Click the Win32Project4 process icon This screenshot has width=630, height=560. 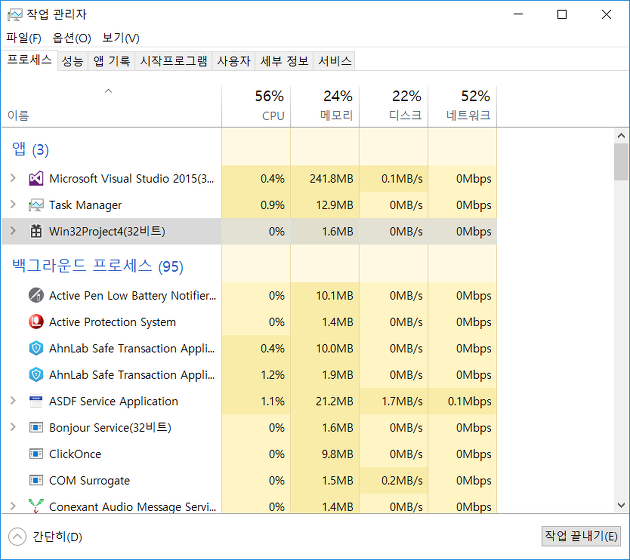click(36, 231)
